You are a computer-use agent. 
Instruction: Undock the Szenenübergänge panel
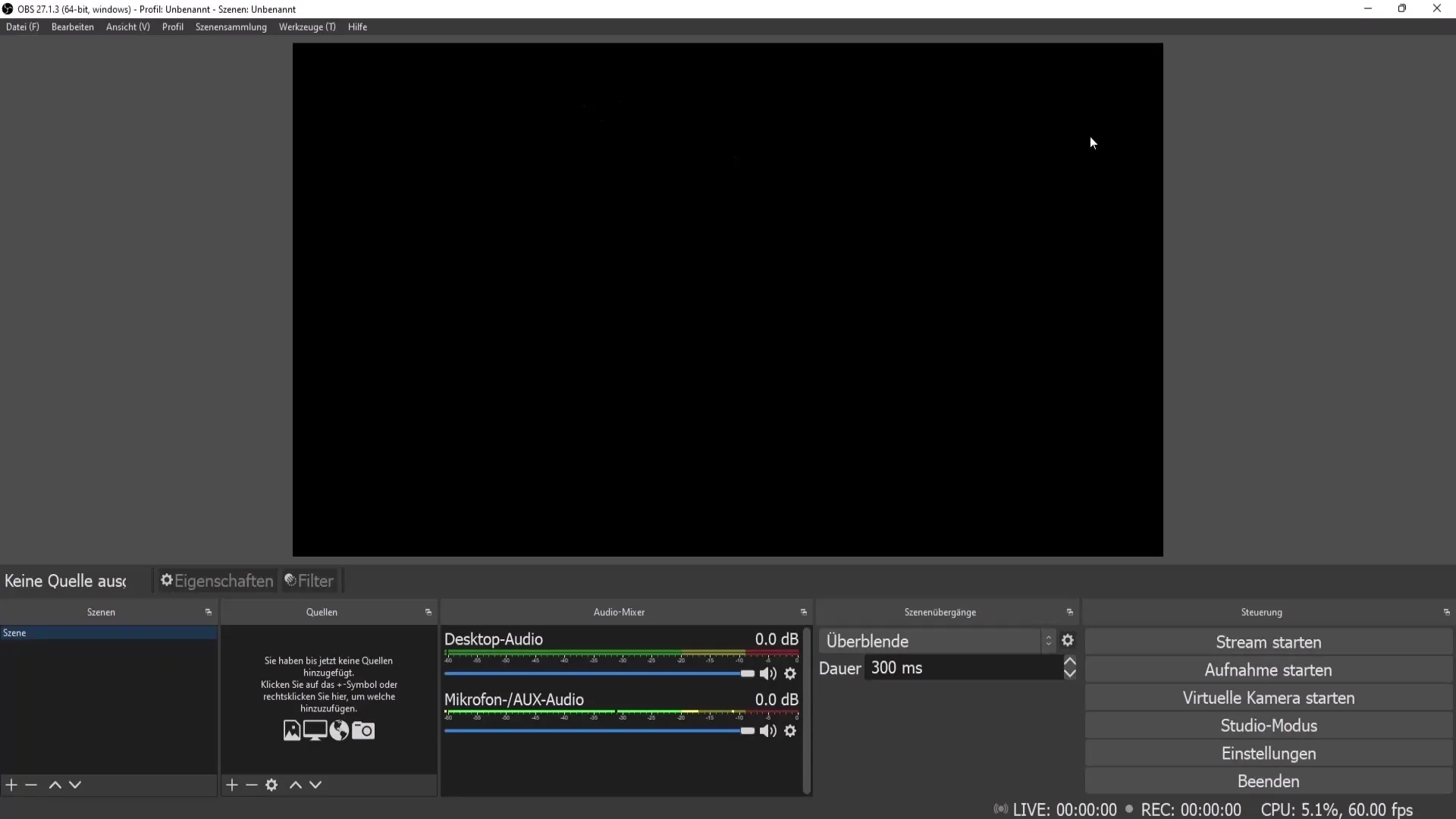click(x=1070, y=612)
